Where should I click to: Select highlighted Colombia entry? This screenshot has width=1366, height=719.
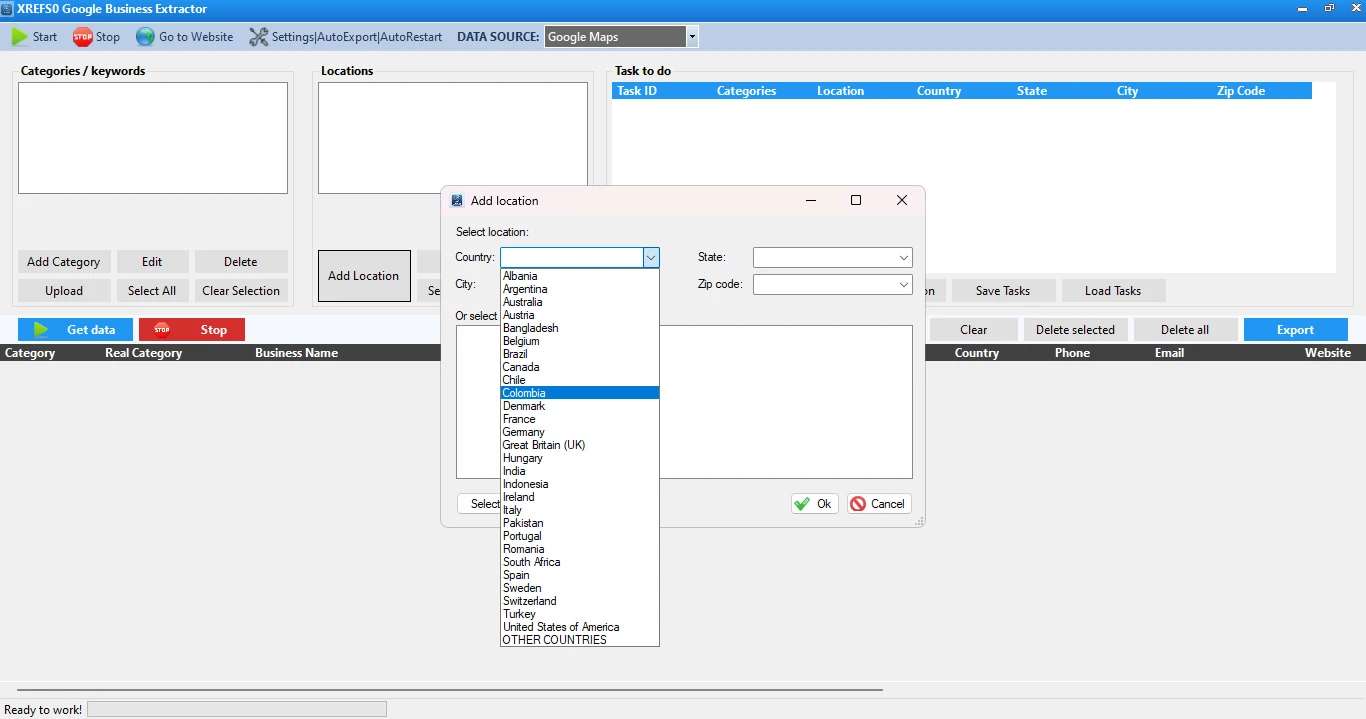[579, 393]
